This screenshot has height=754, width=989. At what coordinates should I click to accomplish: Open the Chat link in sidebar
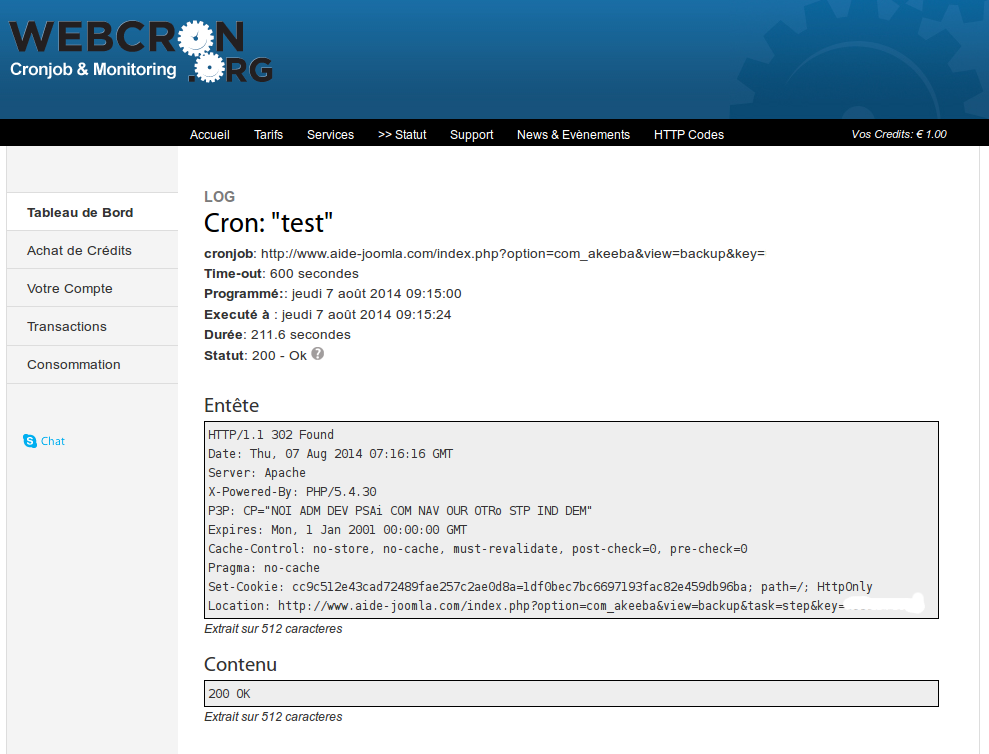click(x=53, y=441)
